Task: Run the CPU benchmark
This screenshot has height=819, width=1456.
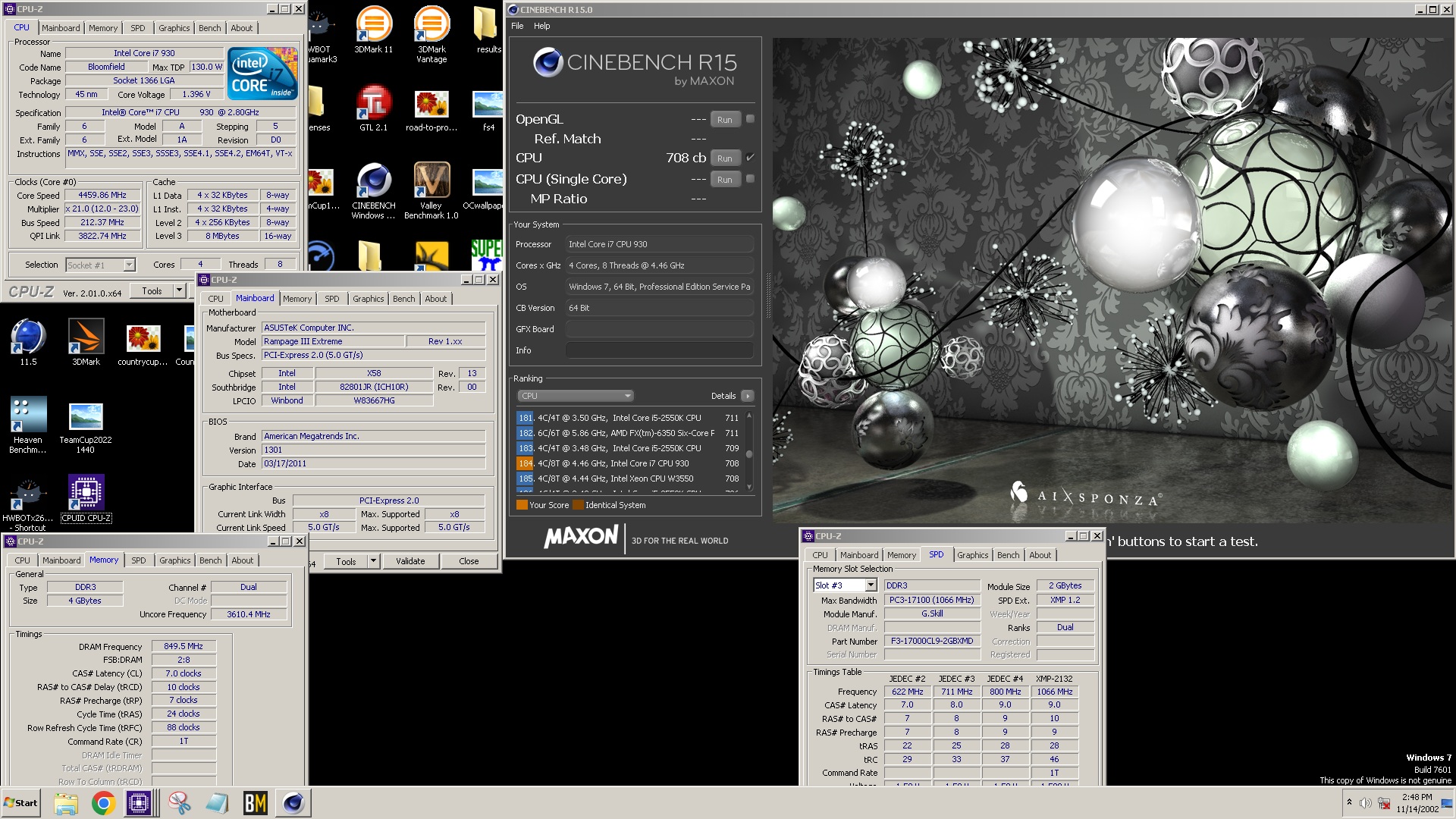Action: pyautogui.click(x=725, y=158)
